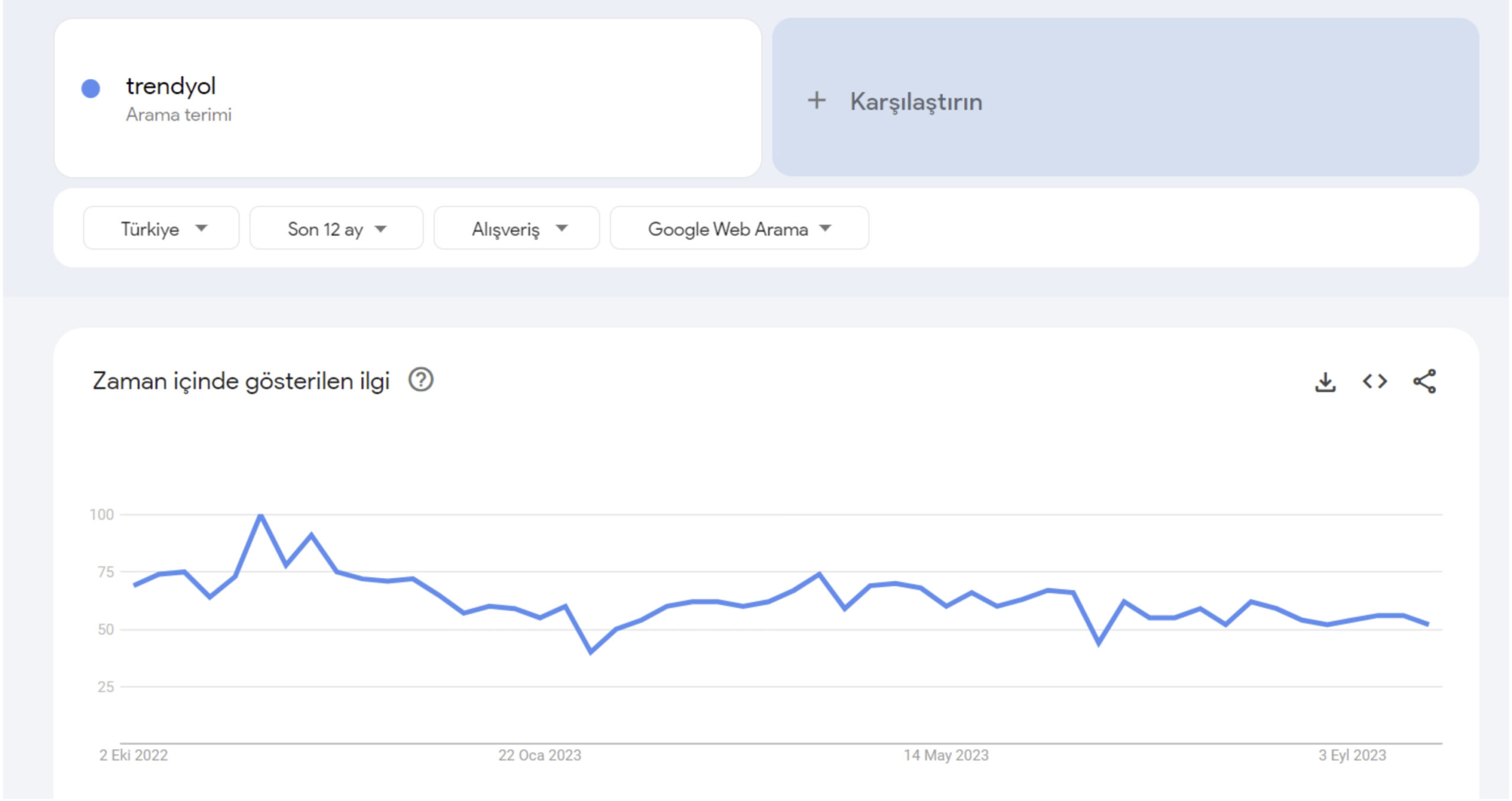Open the Alışveriş category dropdown

517,229
